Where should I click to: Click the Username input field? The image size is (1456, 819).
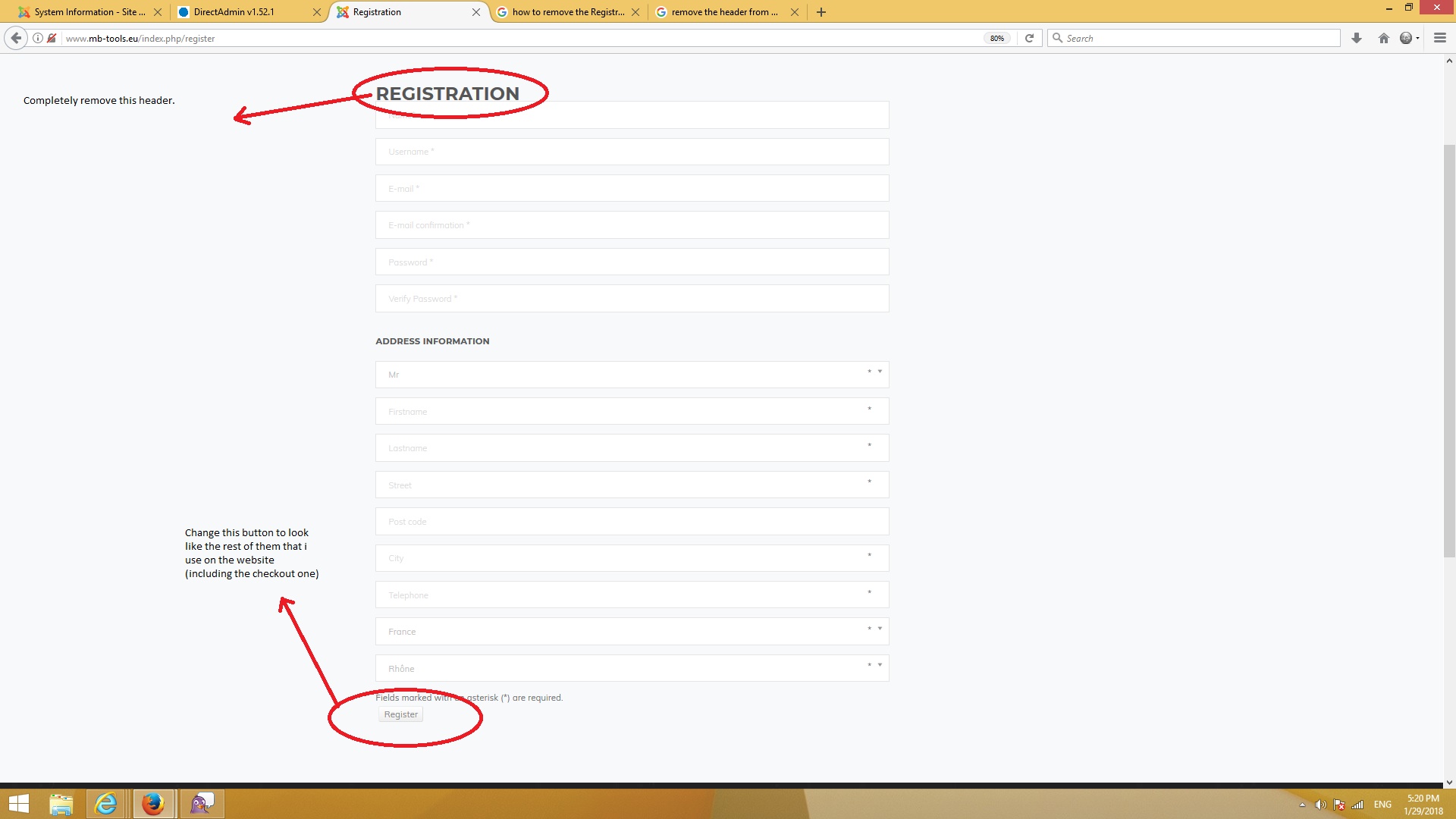click(631, 152)
